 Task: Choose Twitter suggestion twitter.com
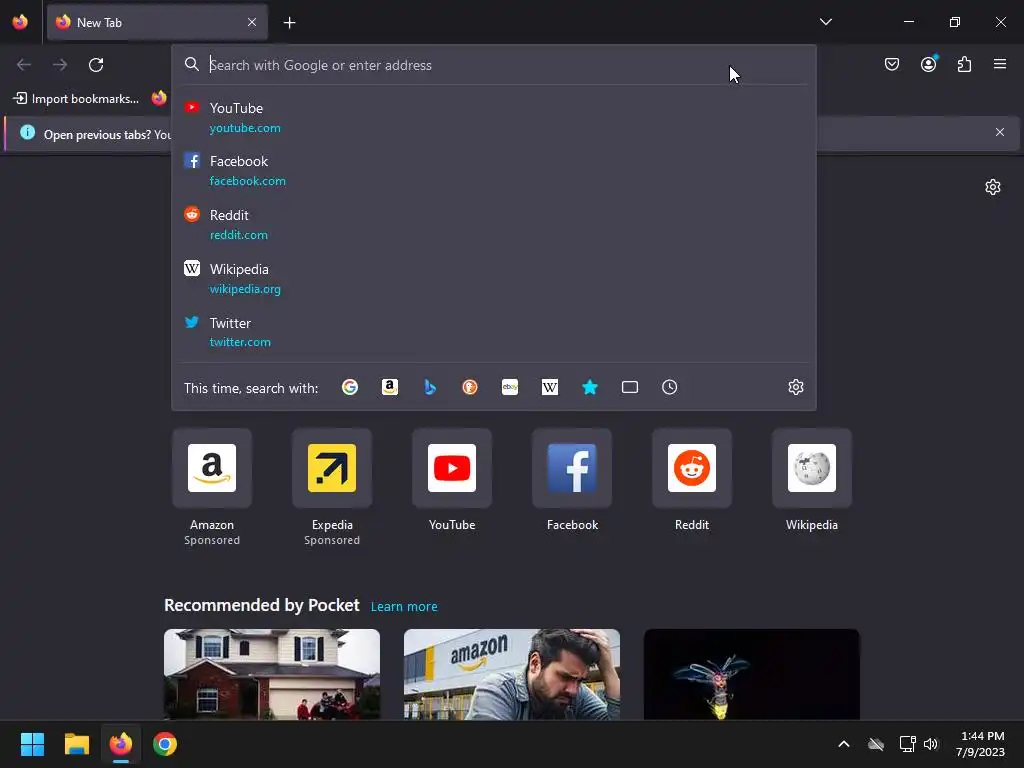tap(494, 332)
